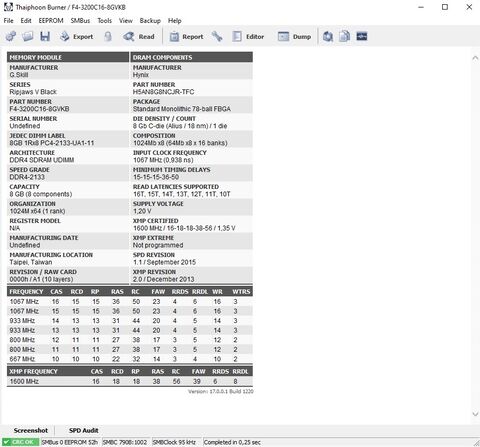Click the package value 'Standard Monolithic 78-ball FBGA'
Viewport: 480px width, 447px height.
[182, 109]
